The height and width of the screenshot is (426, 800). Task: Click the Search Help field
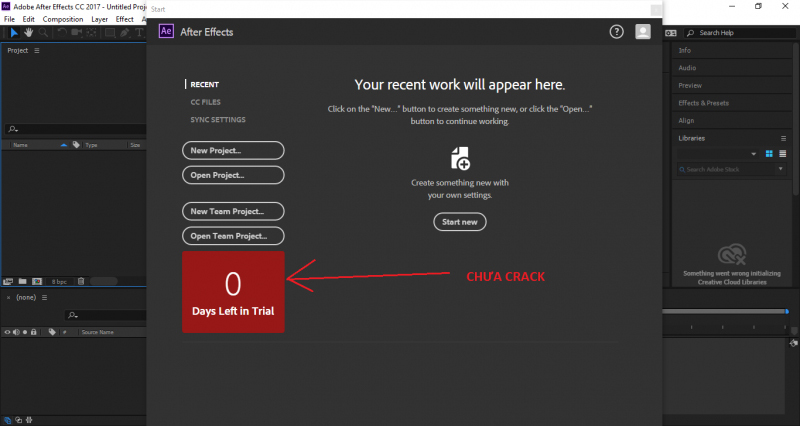click(740, 33)
